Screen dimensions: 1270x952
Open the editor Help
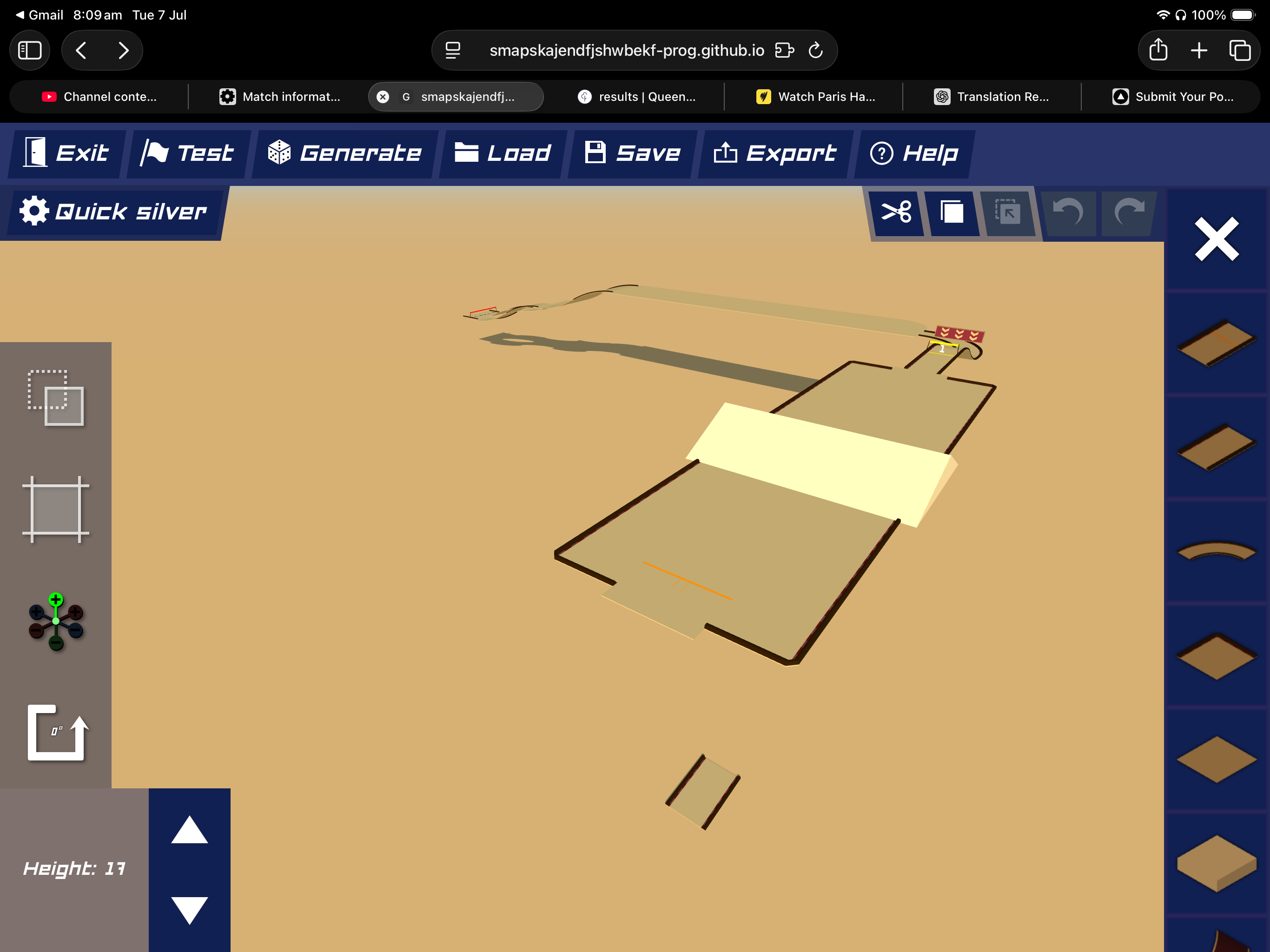pyautogui.click(x=914, y=153)
